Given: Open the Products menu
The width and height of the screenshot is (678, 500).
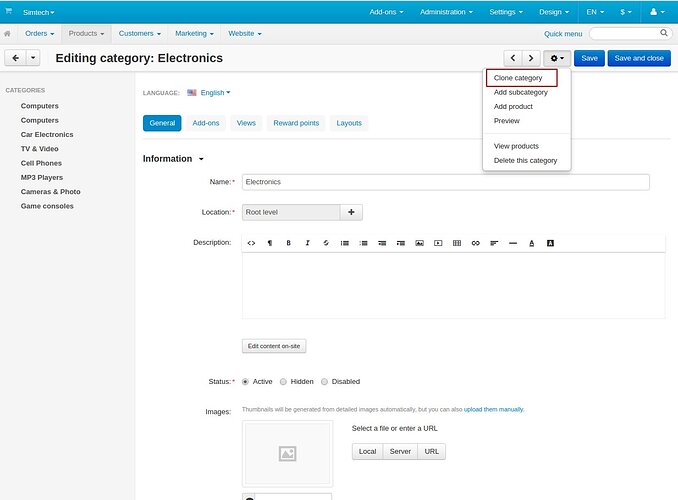Looking at the screenshot, I should 86,33.
